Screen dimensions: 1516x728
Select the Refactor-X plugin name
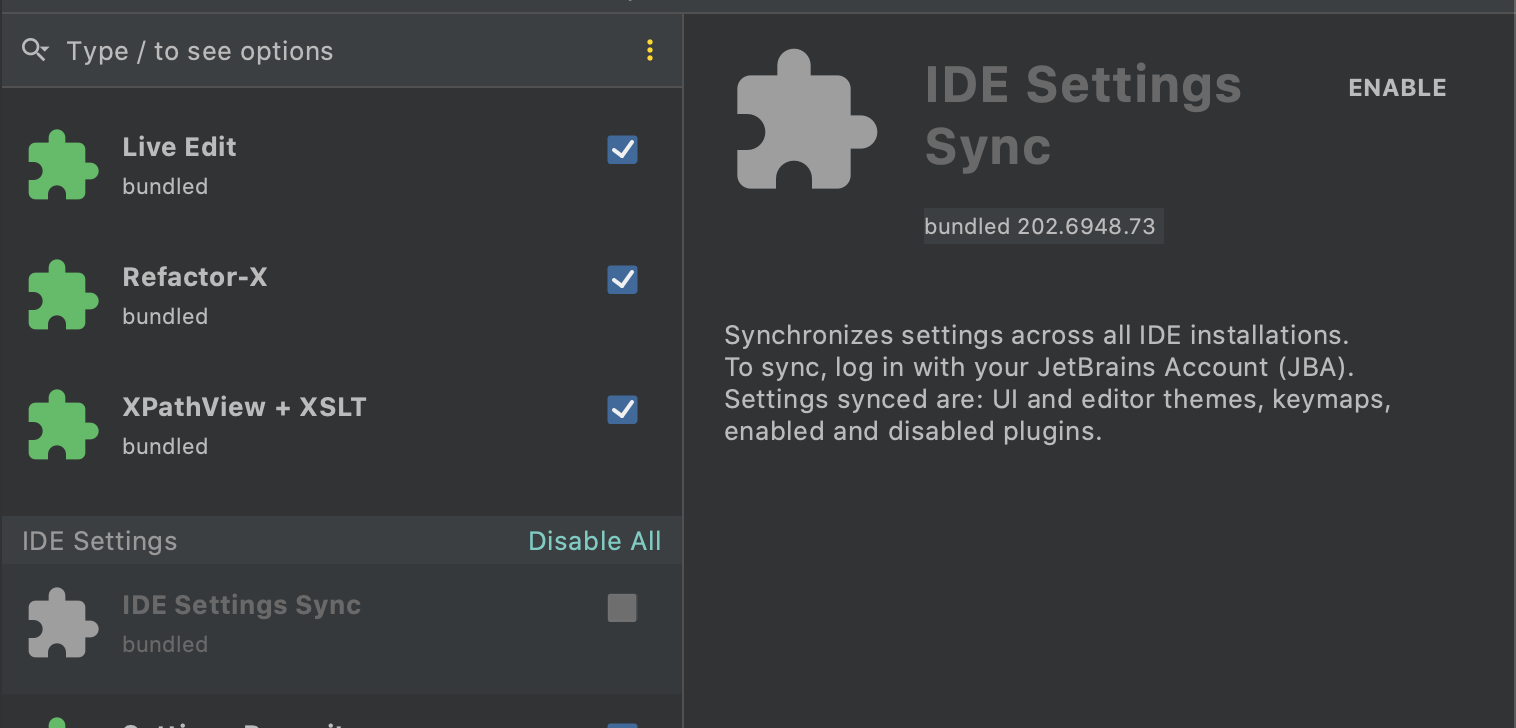[195, 277]
